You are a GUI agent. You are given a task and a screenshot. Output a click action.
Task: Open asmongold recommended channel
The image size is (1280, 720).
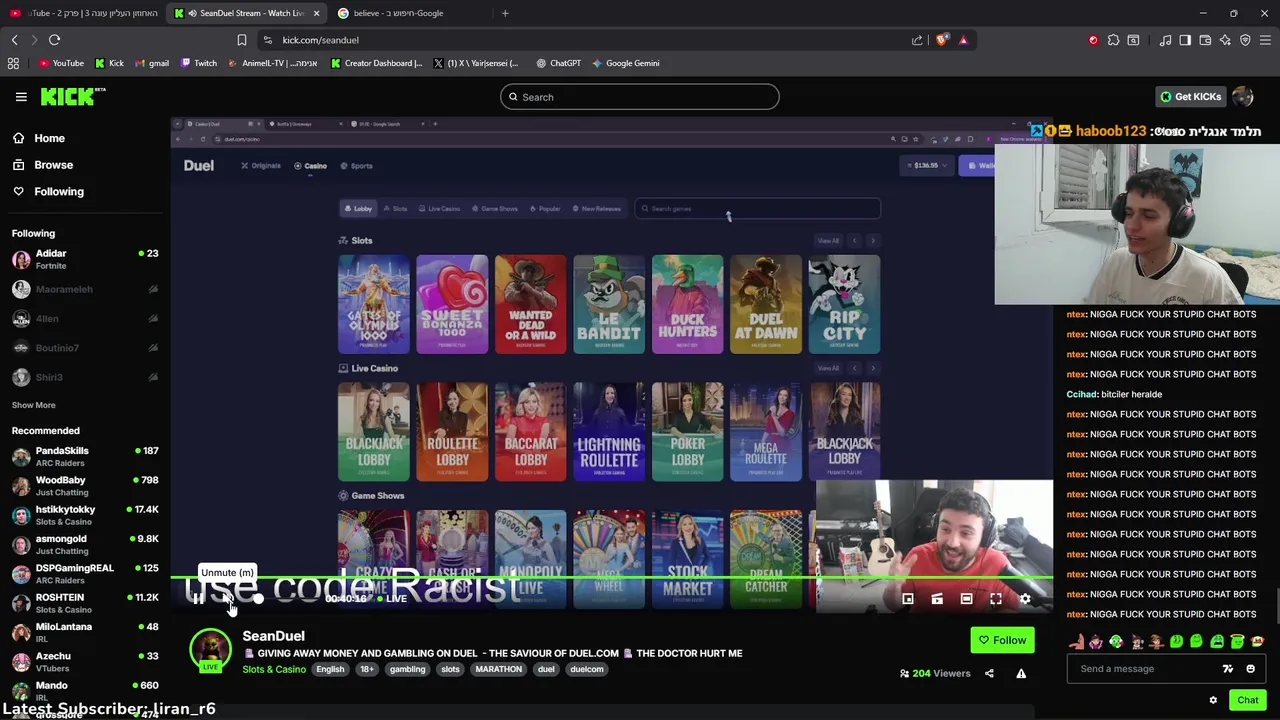pyautogui.click(x=85, y=544)
